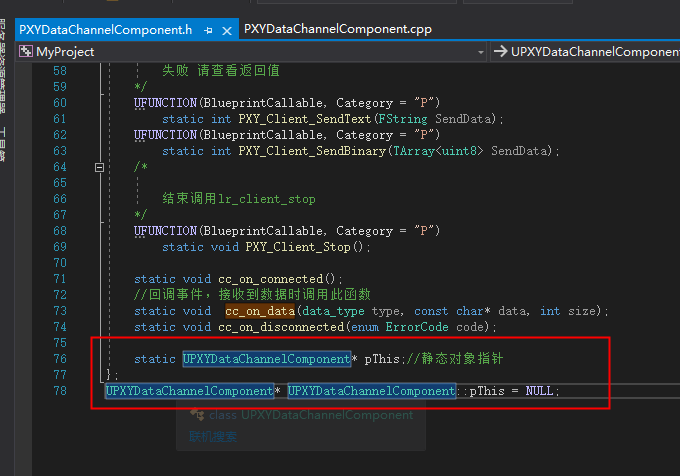Click line number 60 in the gutter
This screenshot has height=476, width=680.
[x=60, y=103]
